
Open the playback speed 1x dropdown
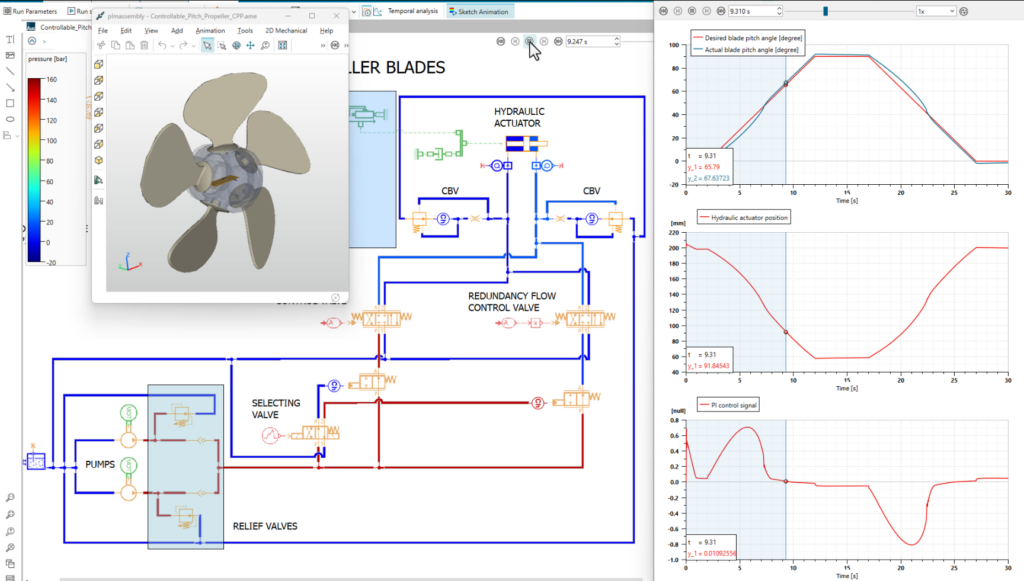tap(934, 11)
